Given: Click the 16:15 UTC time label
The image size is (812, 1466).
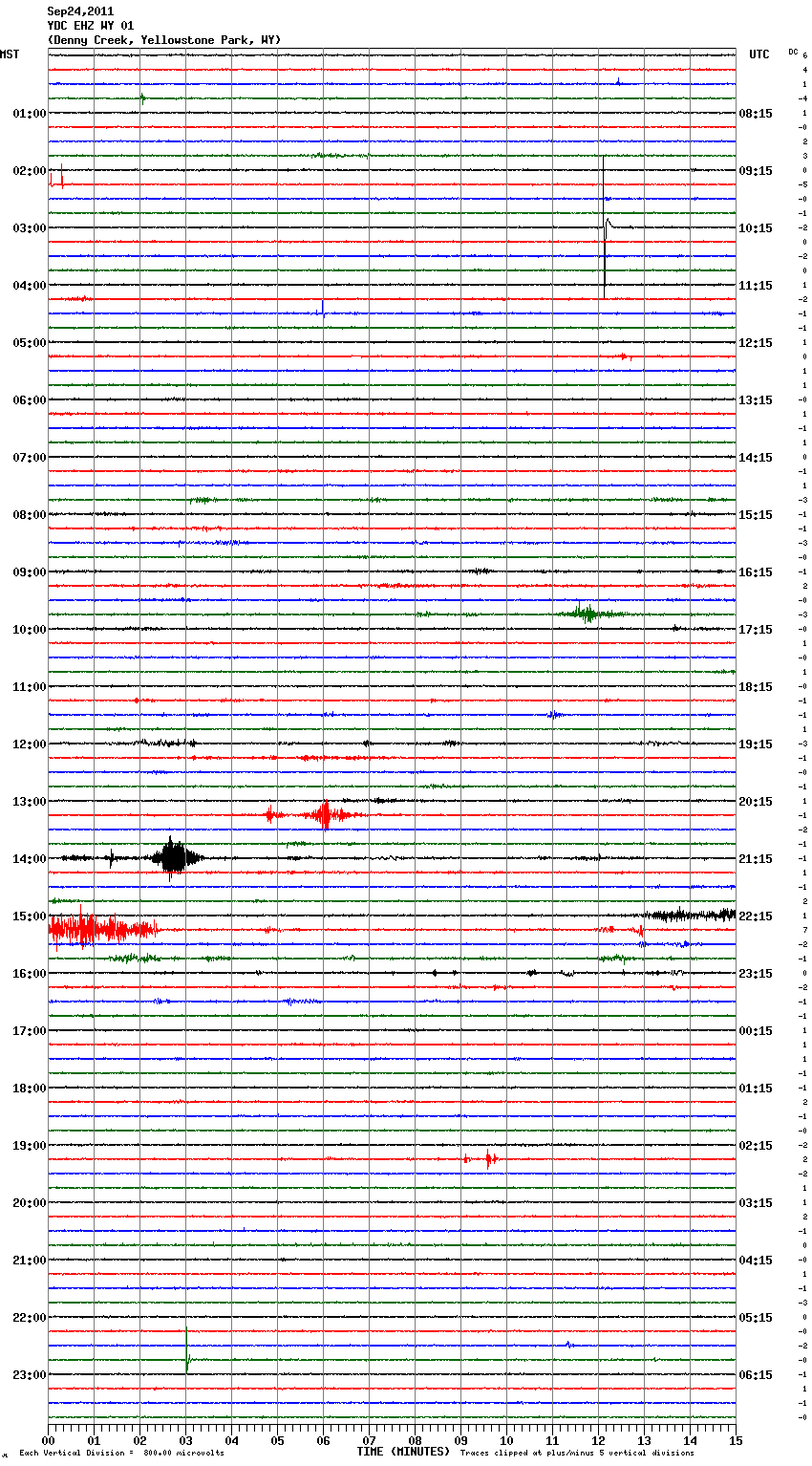Looking at the screenshot, I should click(x=756, y=572).
